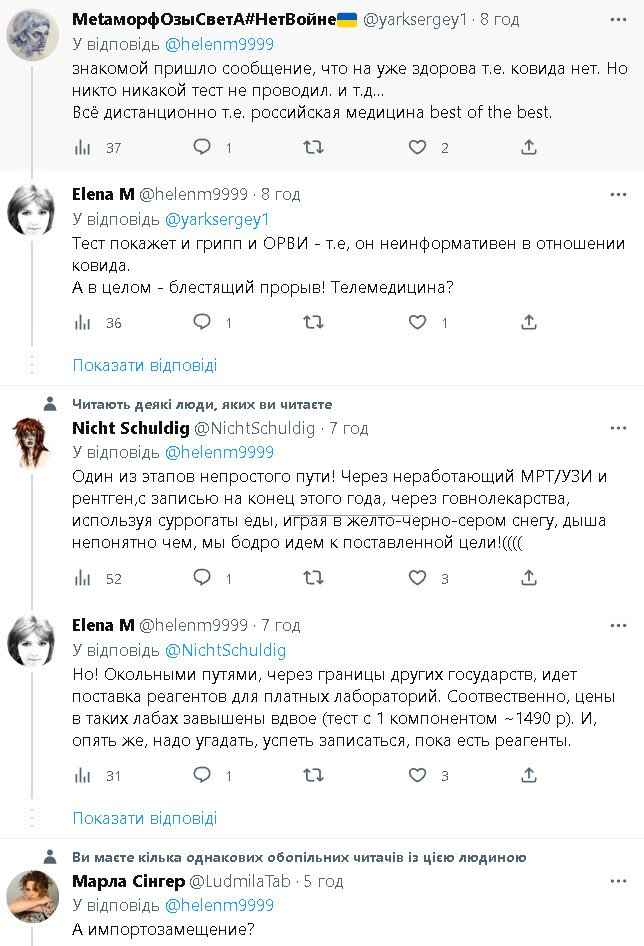The image size is (644, 946).
Task: View analytics with 52 views
Action: 84,578
